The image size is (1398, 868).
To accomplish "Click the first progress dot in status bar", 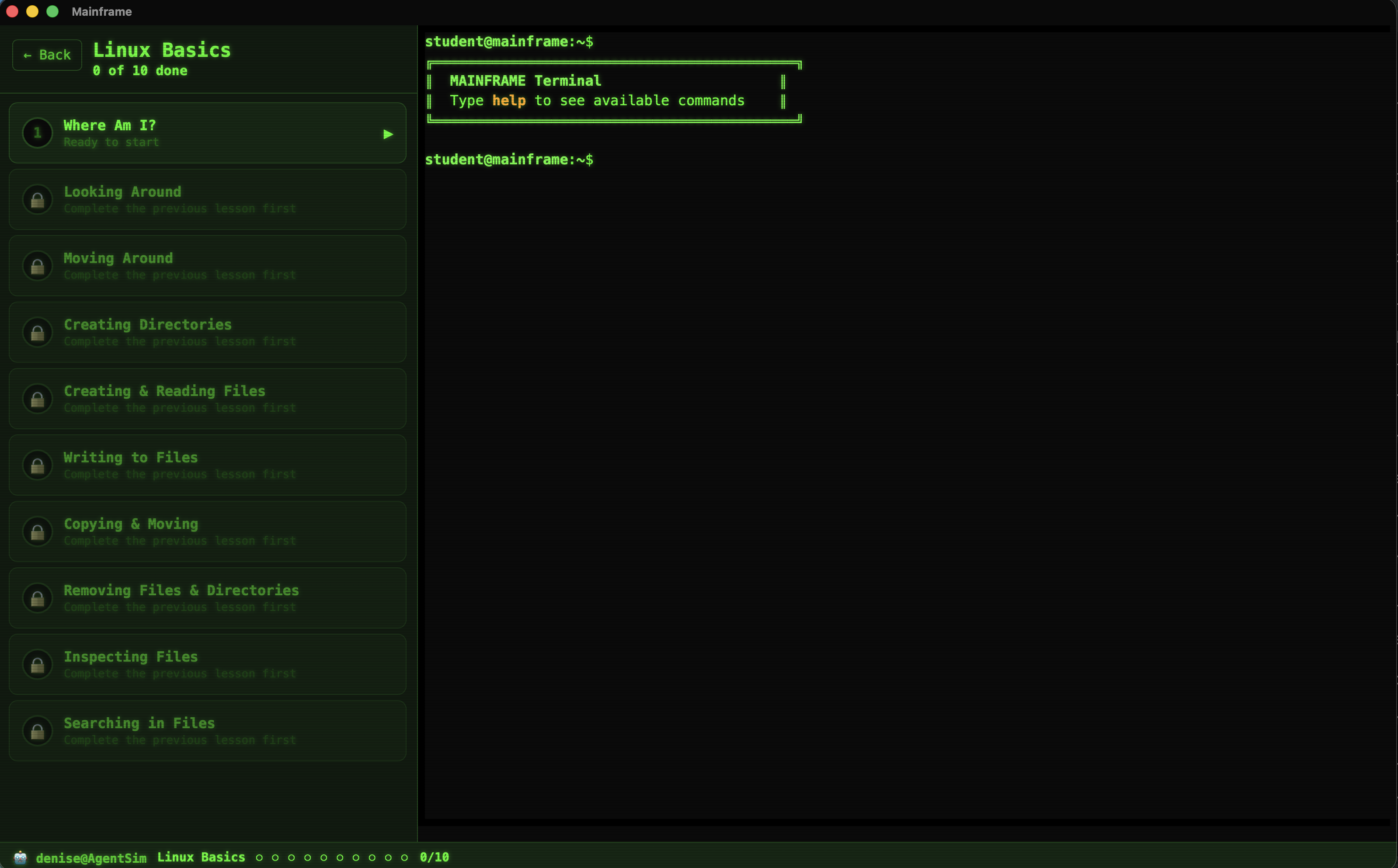I will pos(259,858).
